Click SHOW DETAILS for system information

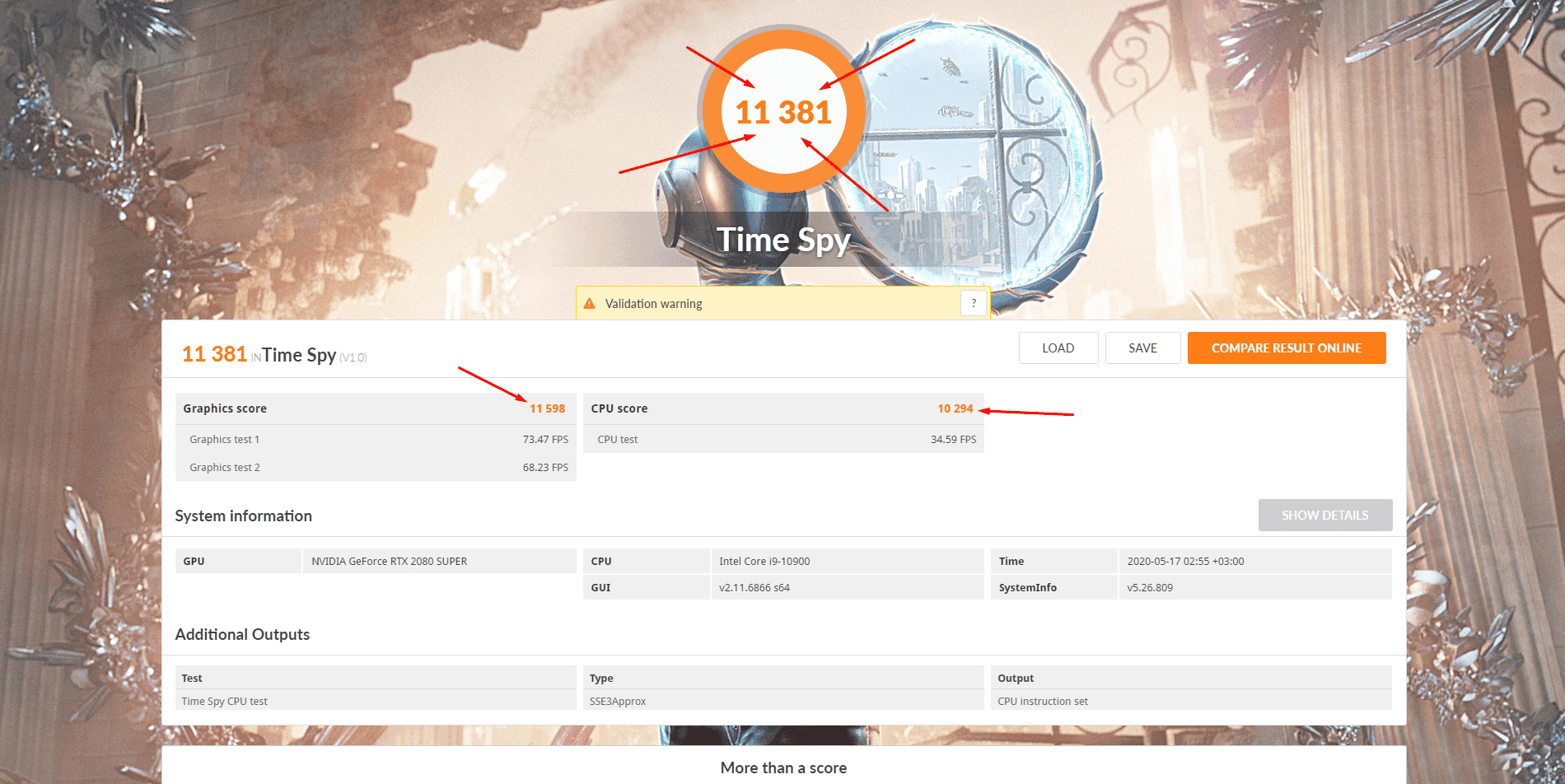(x=1324, y=516)
